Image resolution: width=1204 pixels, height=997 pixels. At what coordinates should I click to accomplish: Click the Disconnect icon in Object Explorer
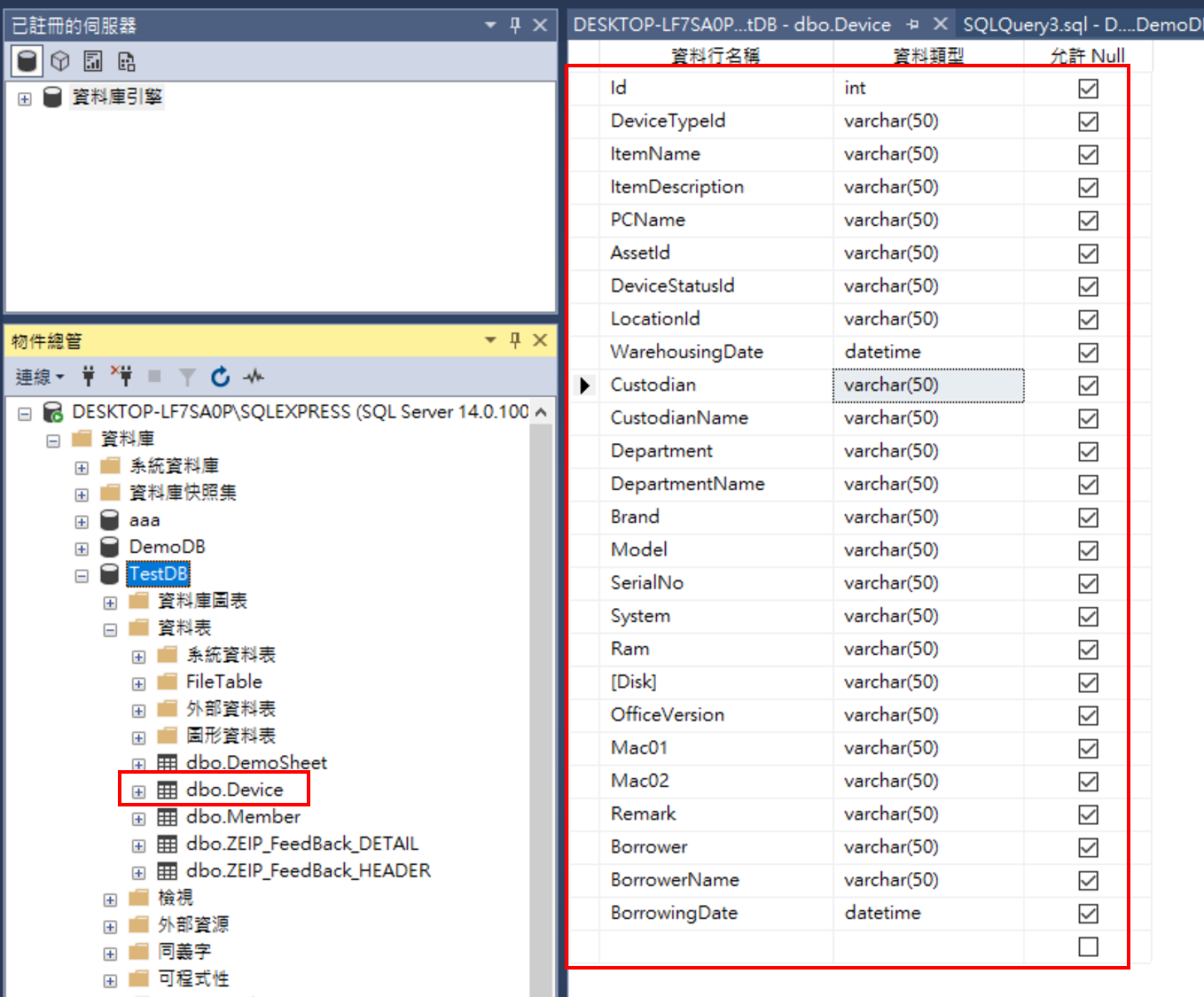[121, 377]
